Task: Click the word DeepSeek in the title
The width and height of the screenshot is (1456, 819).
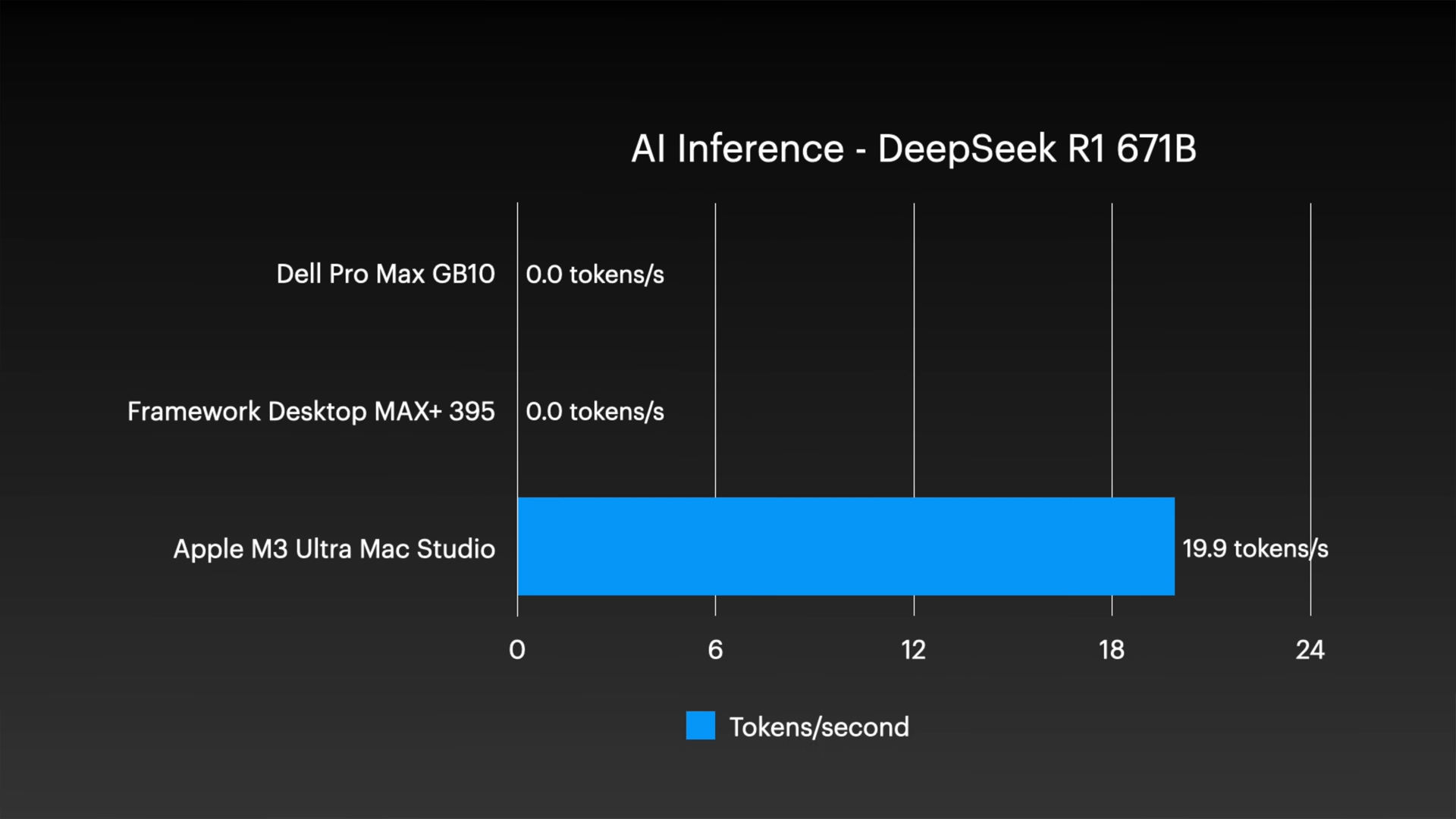Action: click(x=967, y=149)
